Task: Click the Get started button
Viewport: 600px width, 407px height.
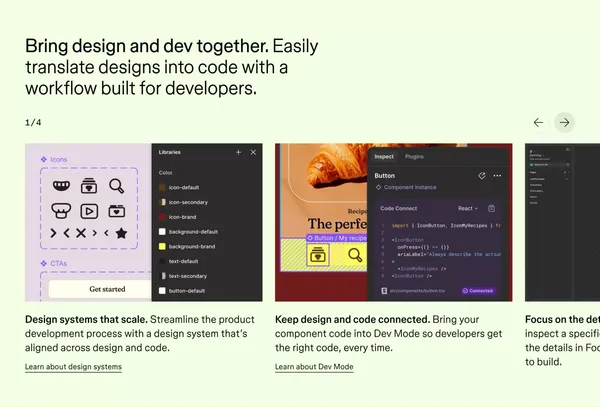Action: [100, 289]
